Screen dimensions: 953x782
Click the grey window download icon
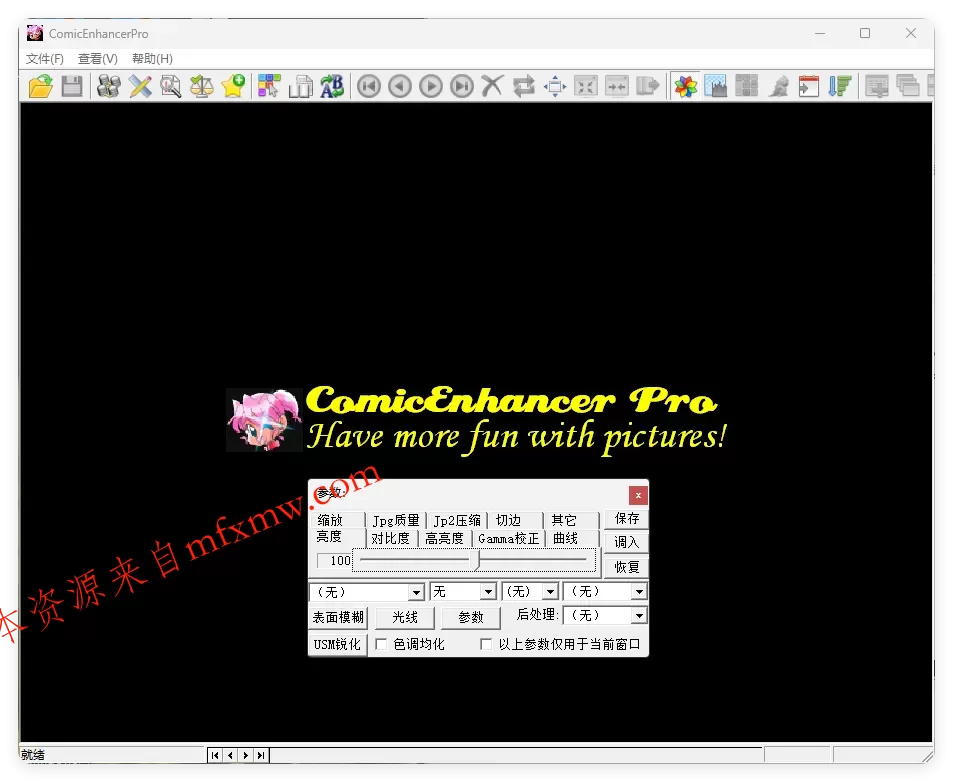pyautogui.click(x=877, y=86)
